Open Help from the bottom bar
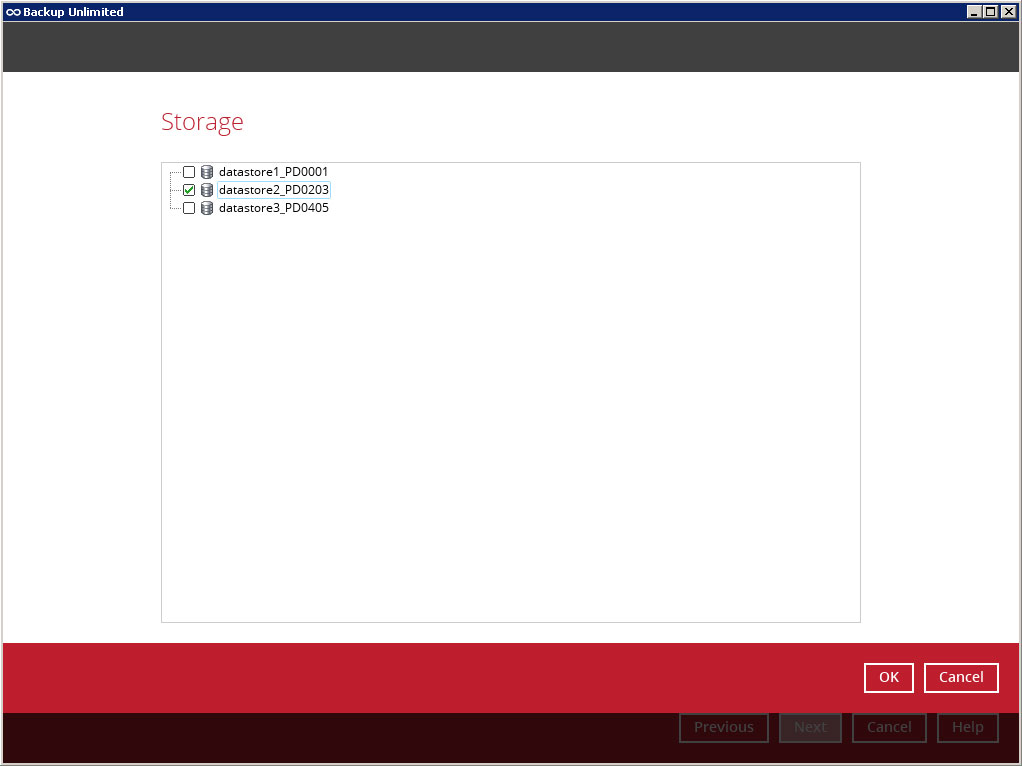 coord(967,727)
